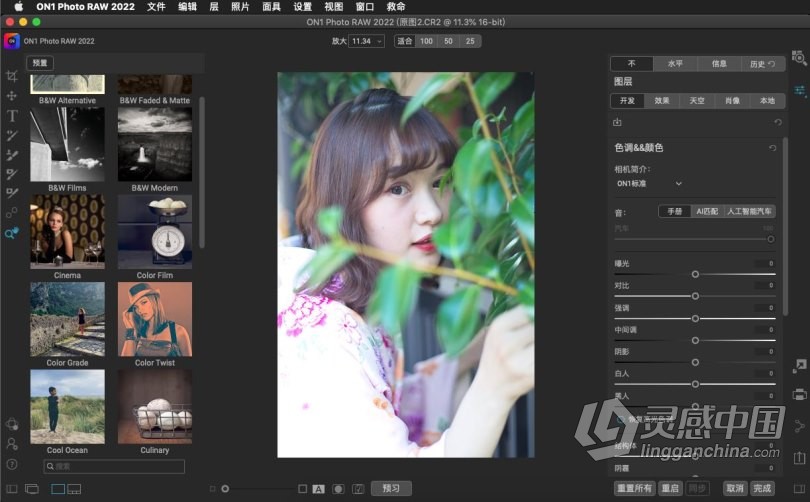Click the Resize icon in right strip
The image size is (810, 502).
pyautogui.click(x=800, y=366)
